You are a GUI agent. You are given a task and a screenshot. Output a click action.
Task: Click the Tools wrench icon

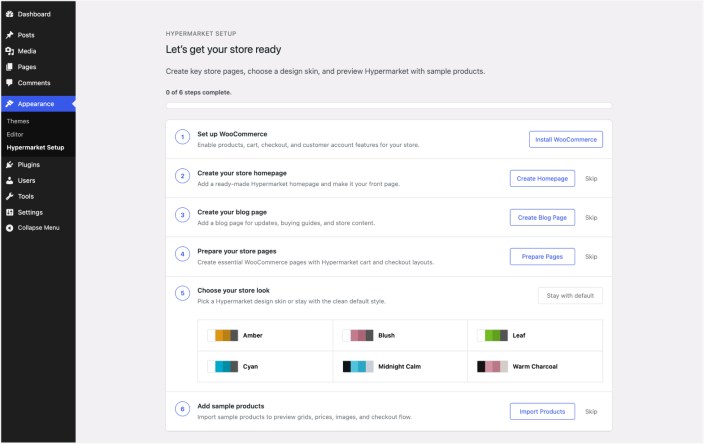9,197
